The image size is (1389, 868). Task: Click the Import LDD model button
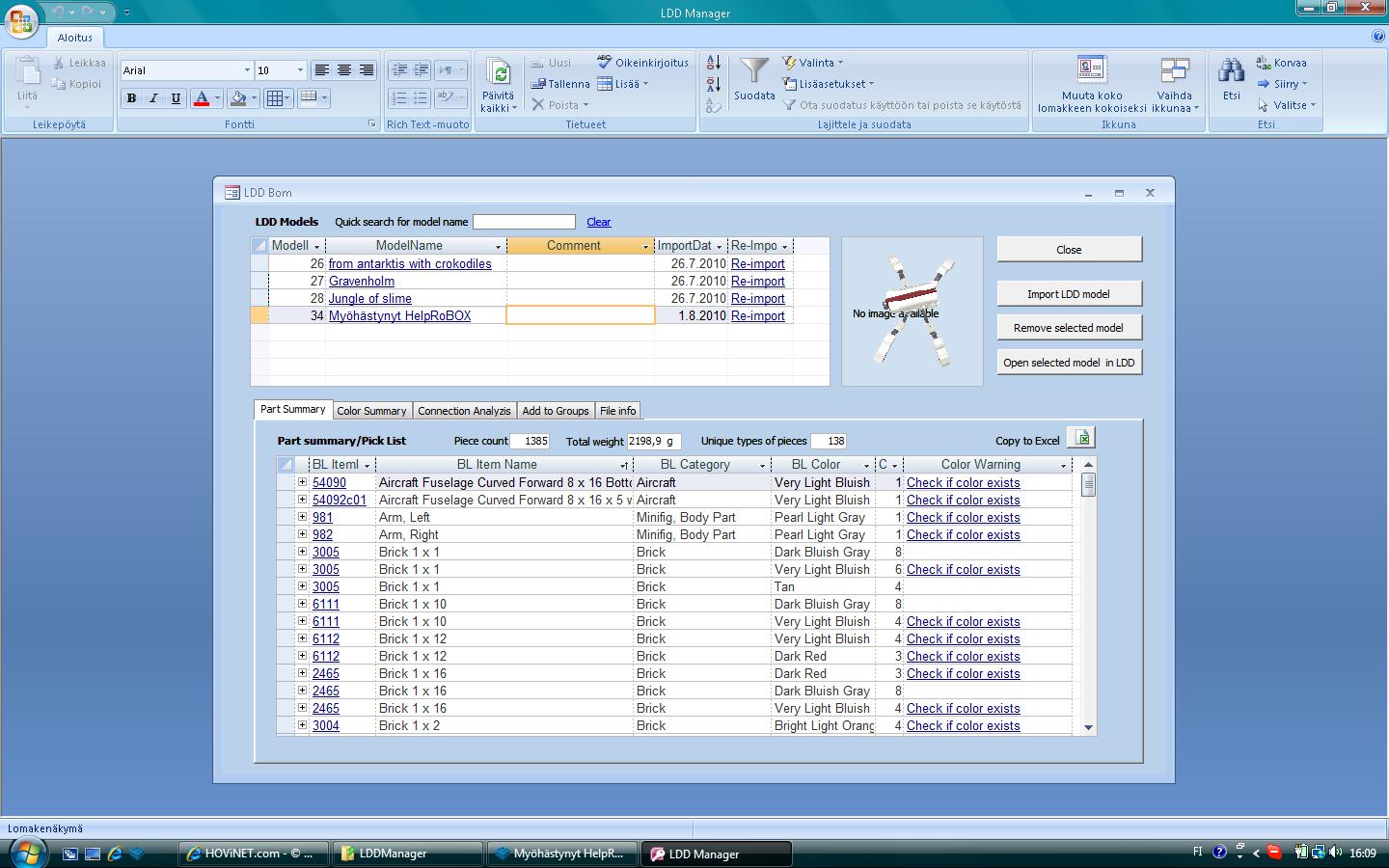(x=1068, y=294)
